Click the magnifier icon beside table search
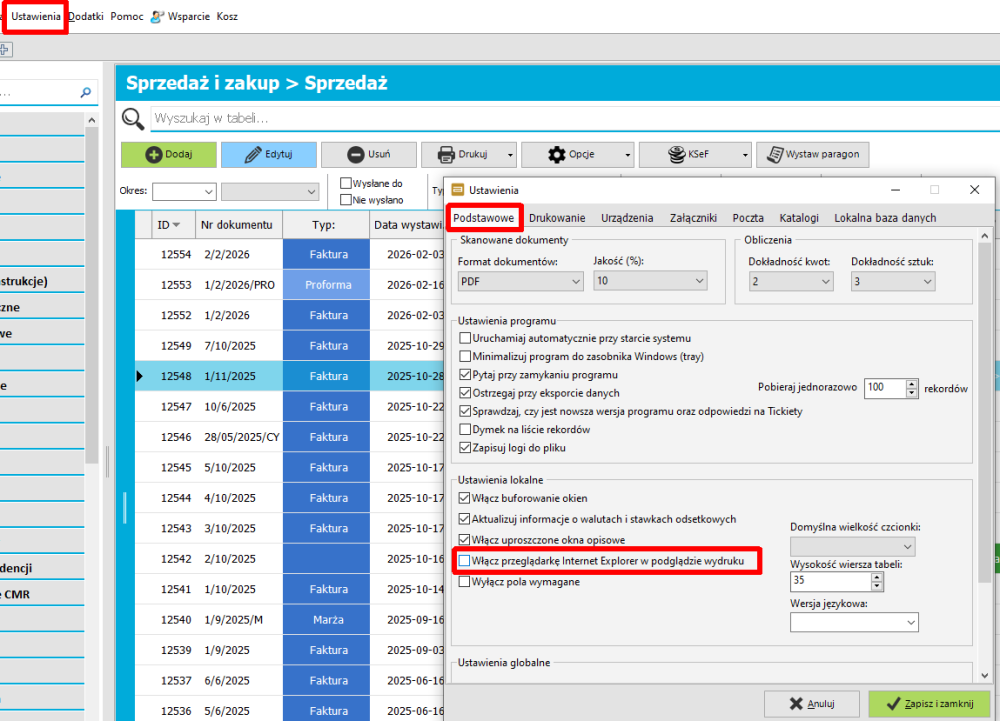The width and height of the screenshot is (1000, 721). pos(133,119)
